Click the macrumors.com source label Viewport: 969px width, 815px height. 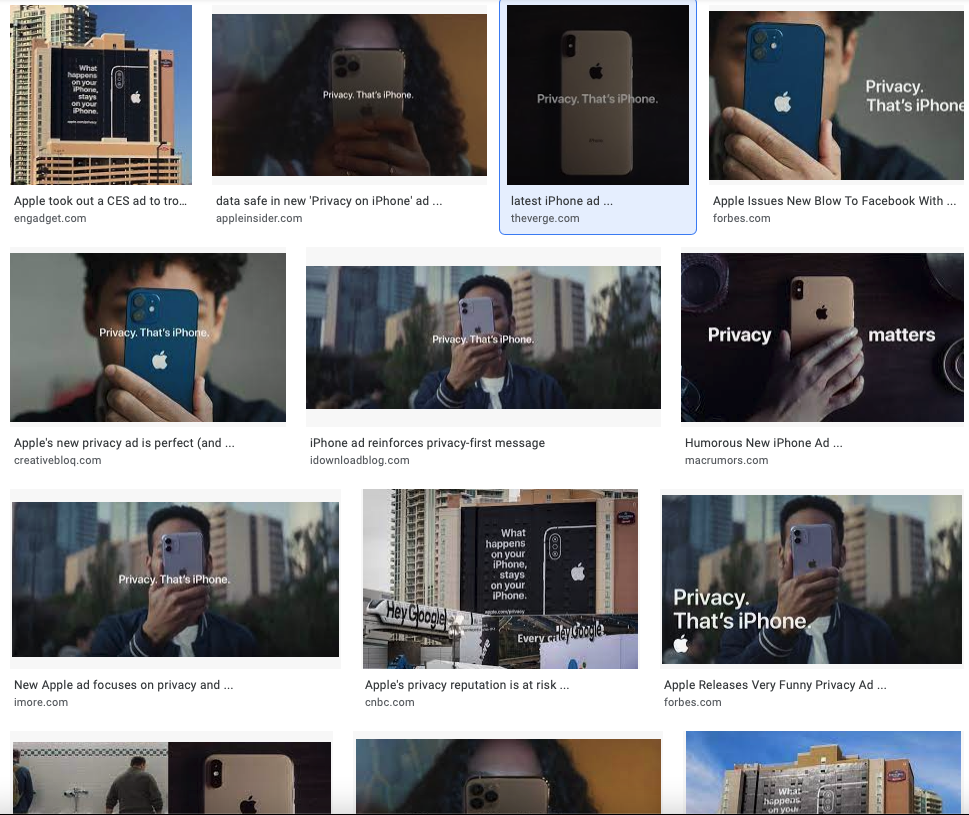(x=726, y=460)
